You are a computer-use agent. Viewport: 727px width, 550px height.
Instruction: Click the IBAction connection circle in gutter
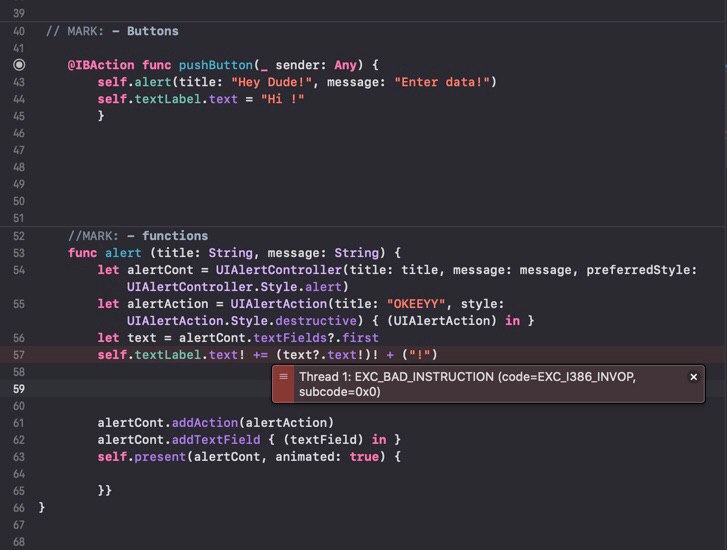point(19,65)
